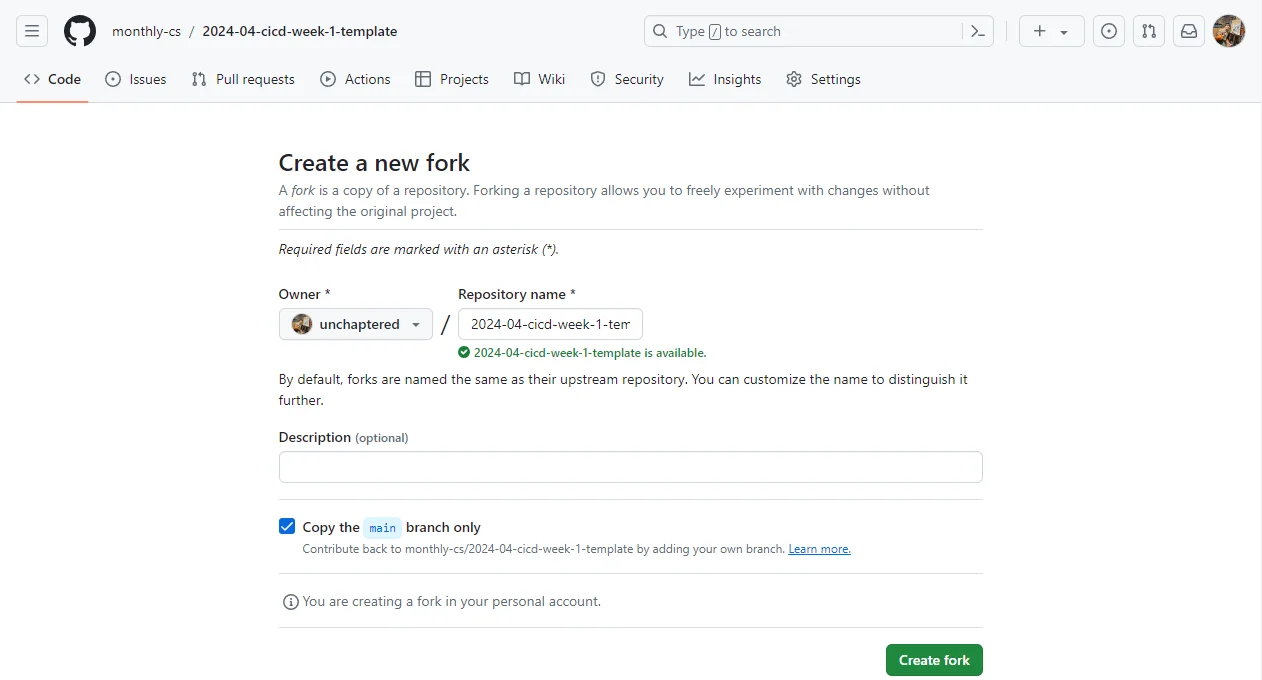Go to the Settings tab
The height and width of the screenshot is (680, 1262).
pos(823,79)
